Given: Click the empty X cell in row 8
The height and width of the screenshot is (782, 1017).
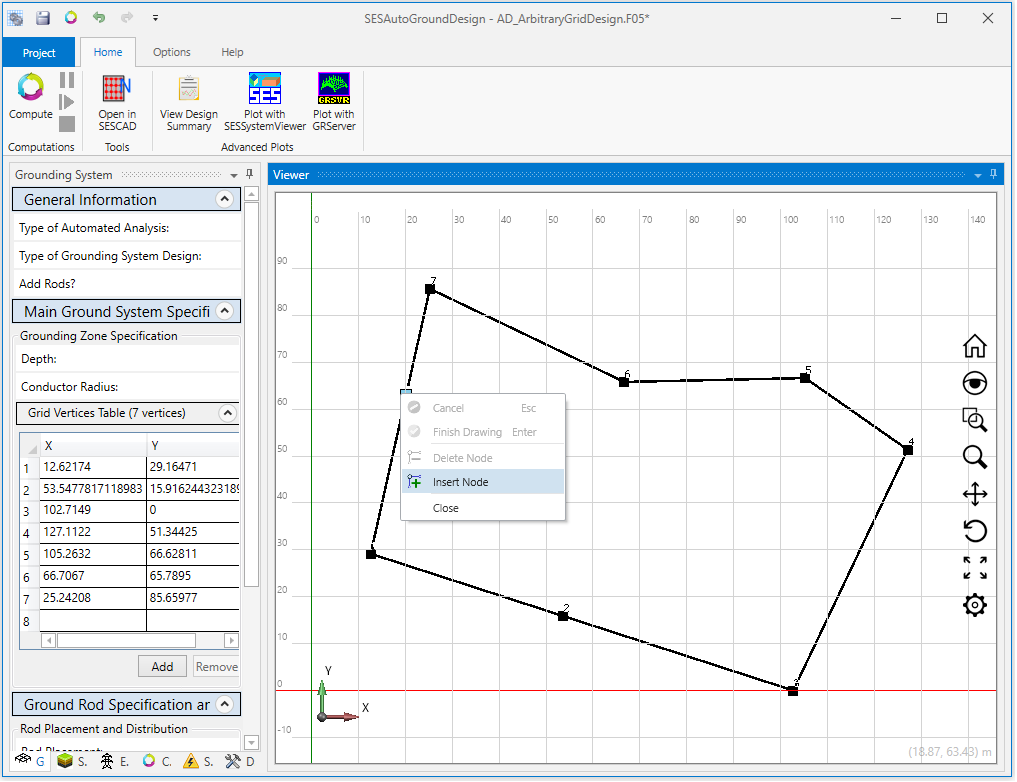Looking at the screenshot, I should (93, 621).
